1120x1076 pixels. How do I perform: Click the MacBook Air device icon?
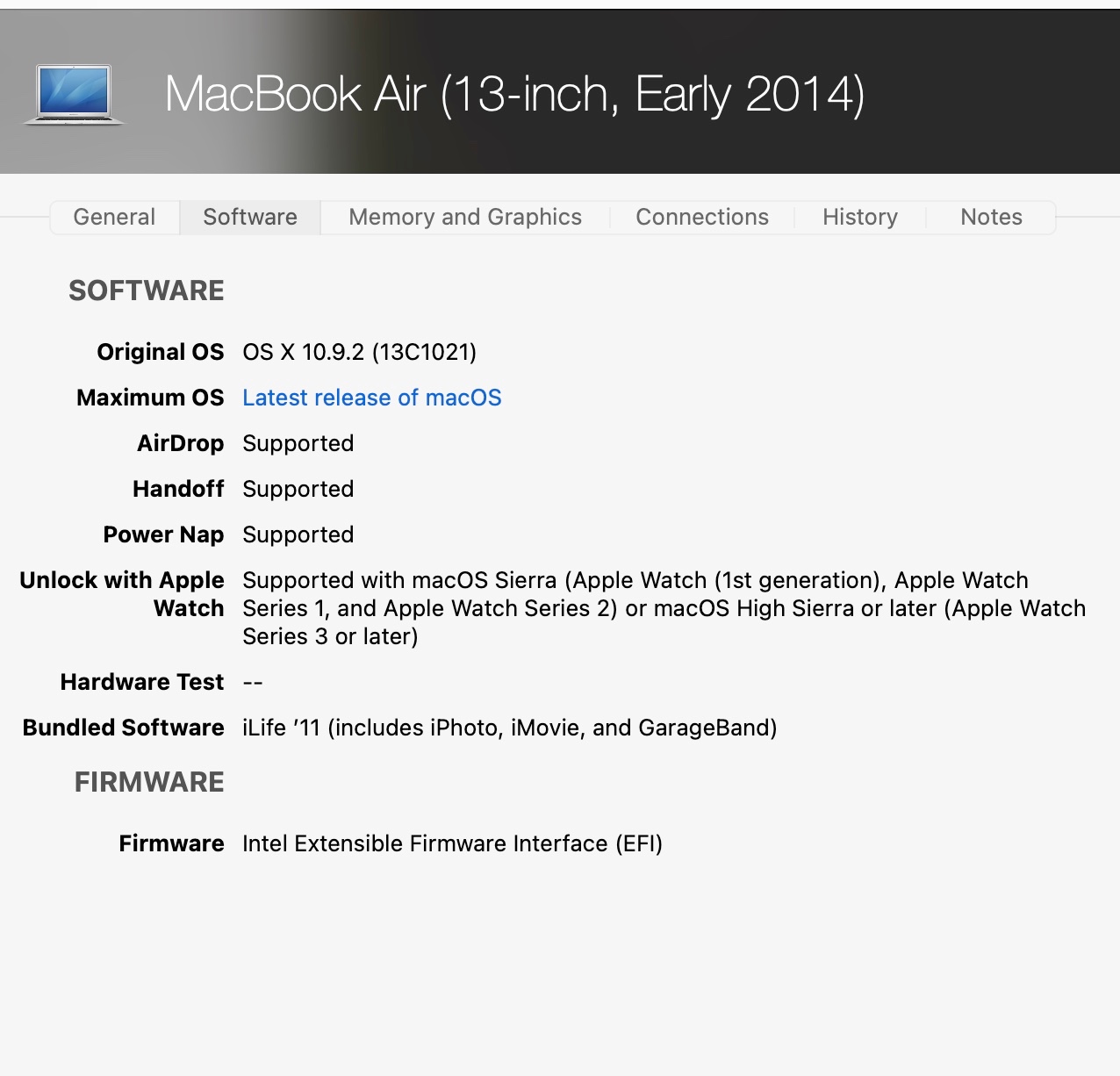pos(73,94)
